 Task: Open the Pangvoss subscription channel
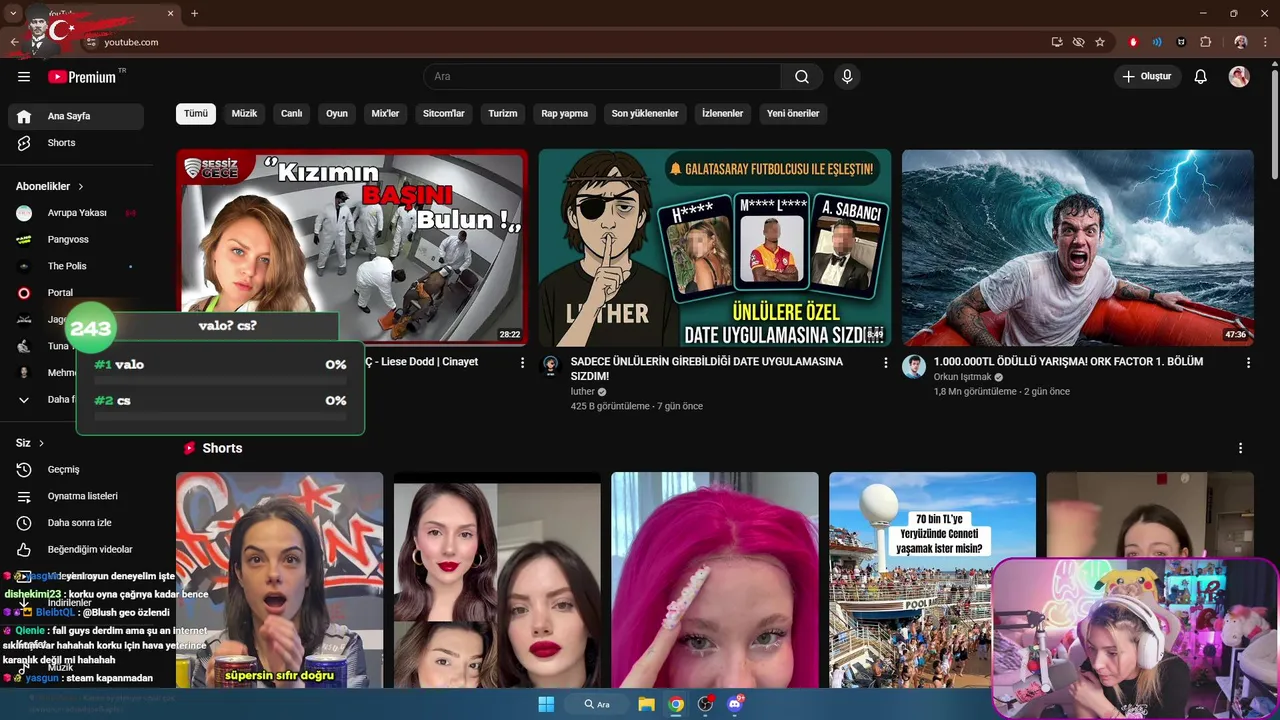(x=76, y=240)
